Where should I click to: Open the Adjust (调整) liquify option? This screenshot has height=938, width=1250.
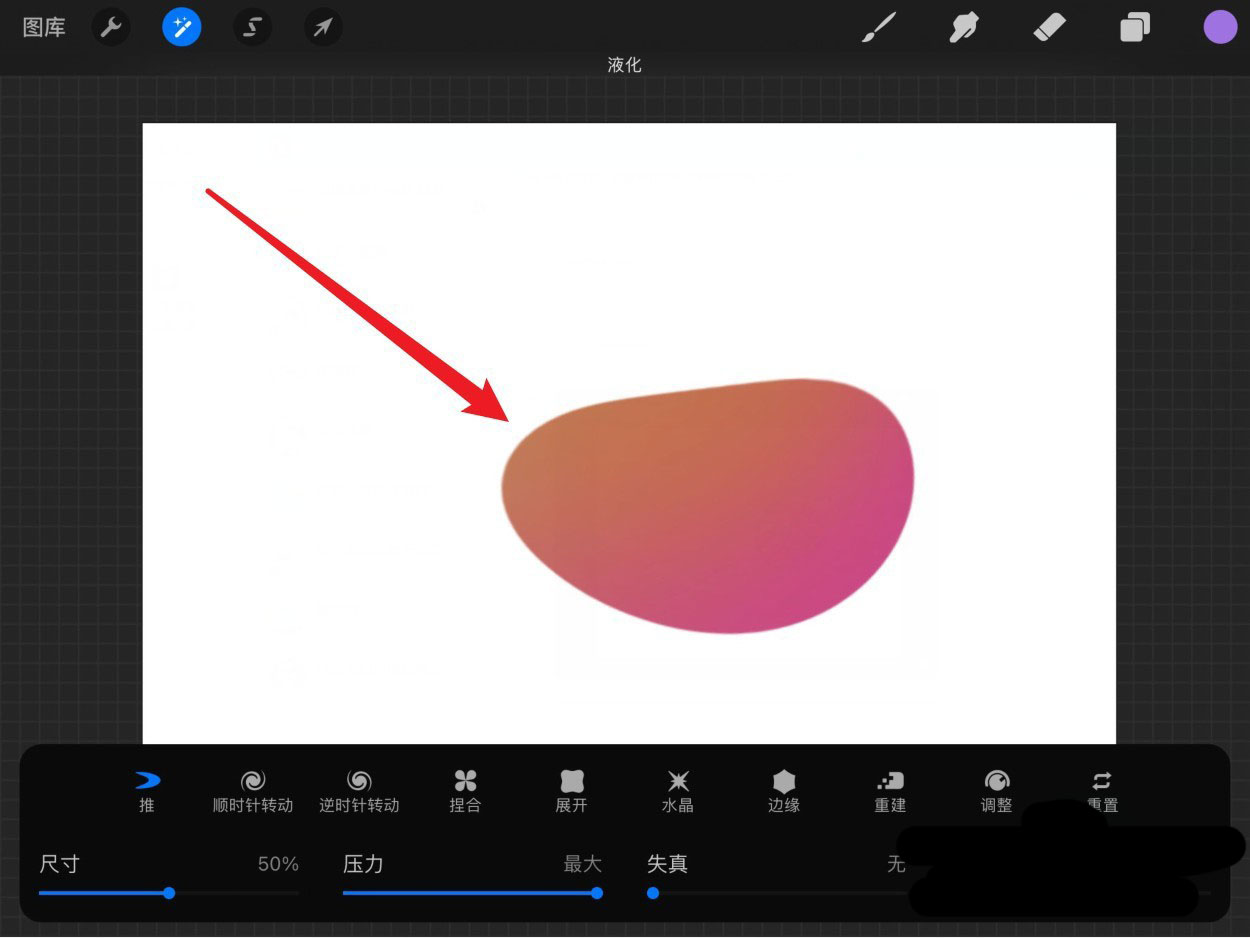click(x=996, y=790)
